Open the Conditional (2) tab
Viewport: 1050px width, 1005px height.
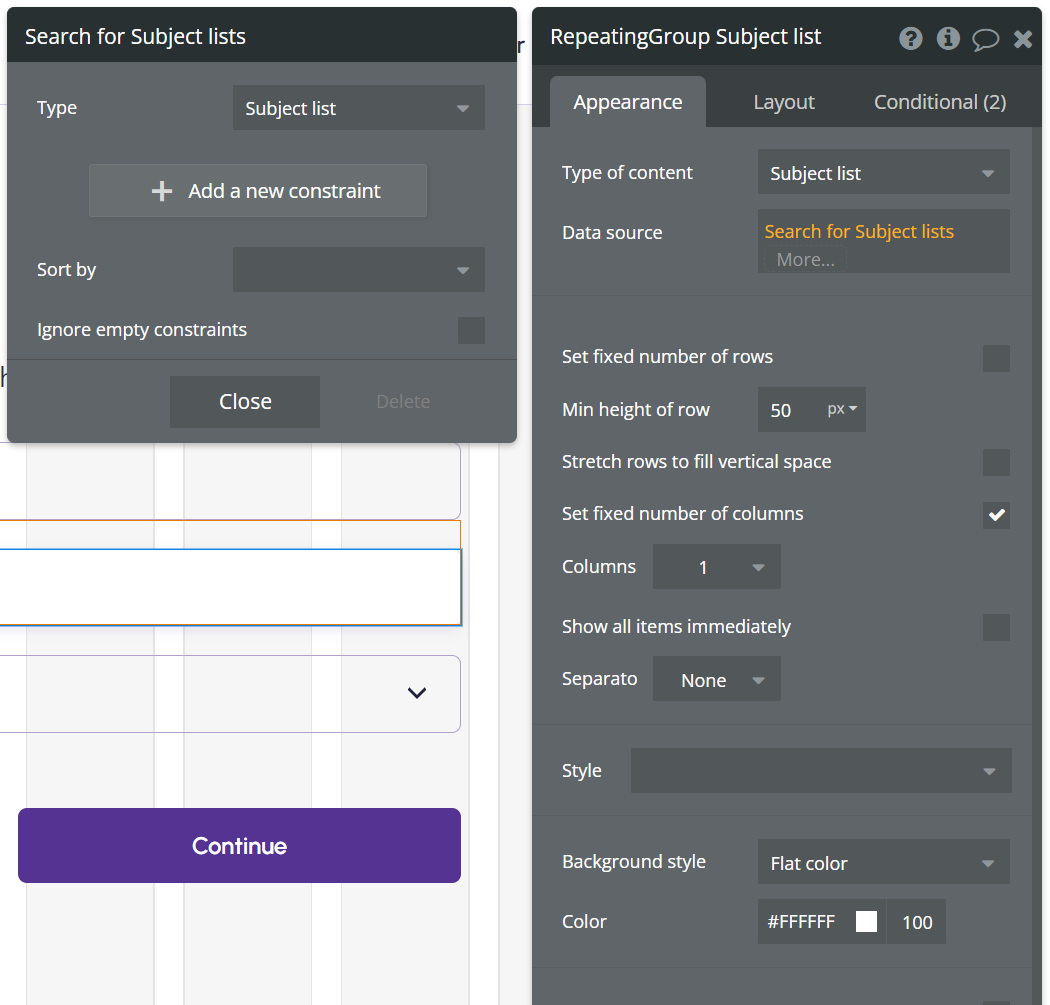[x=940, y=102]
